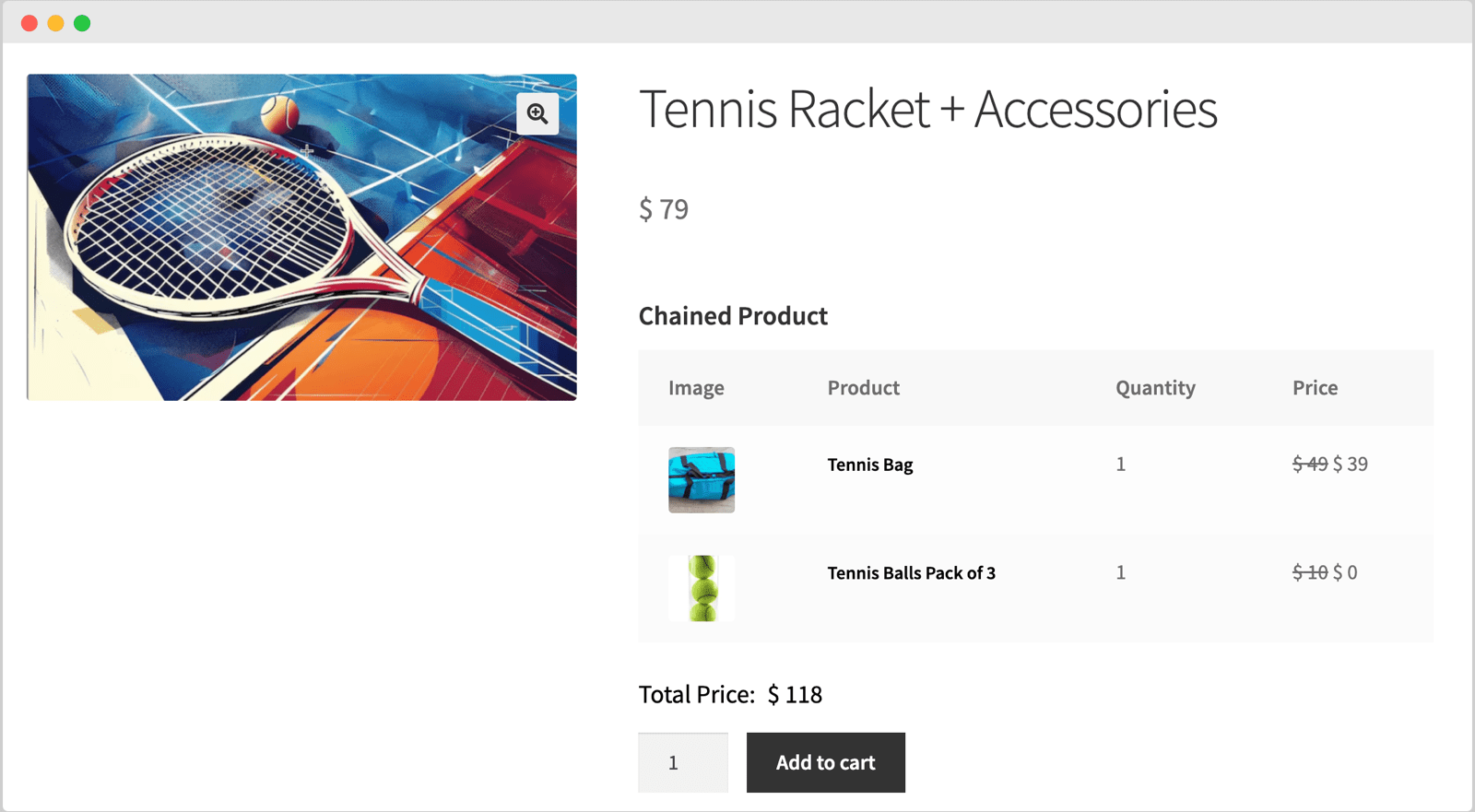Click the Quantity column header
The width and height of the screenshot is (1475, 812).
pyautogui.click(x=1155, y=388)
